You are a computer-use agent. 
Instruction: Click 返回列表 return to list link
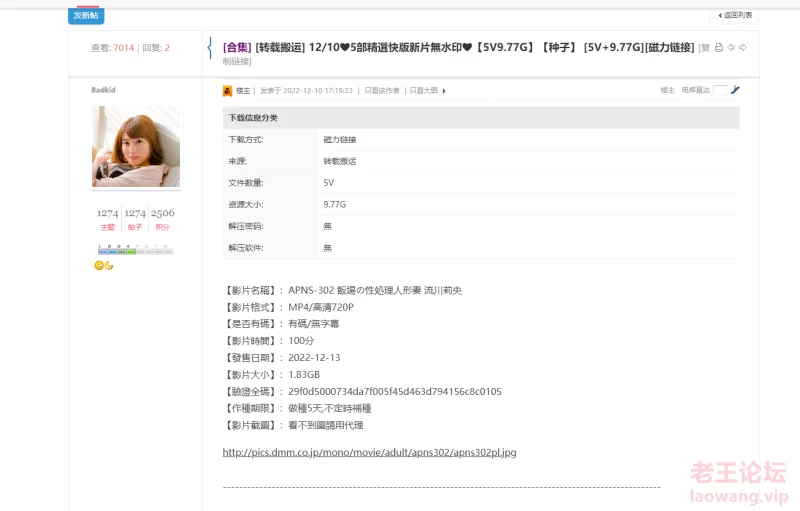click(x=735, y=15)
